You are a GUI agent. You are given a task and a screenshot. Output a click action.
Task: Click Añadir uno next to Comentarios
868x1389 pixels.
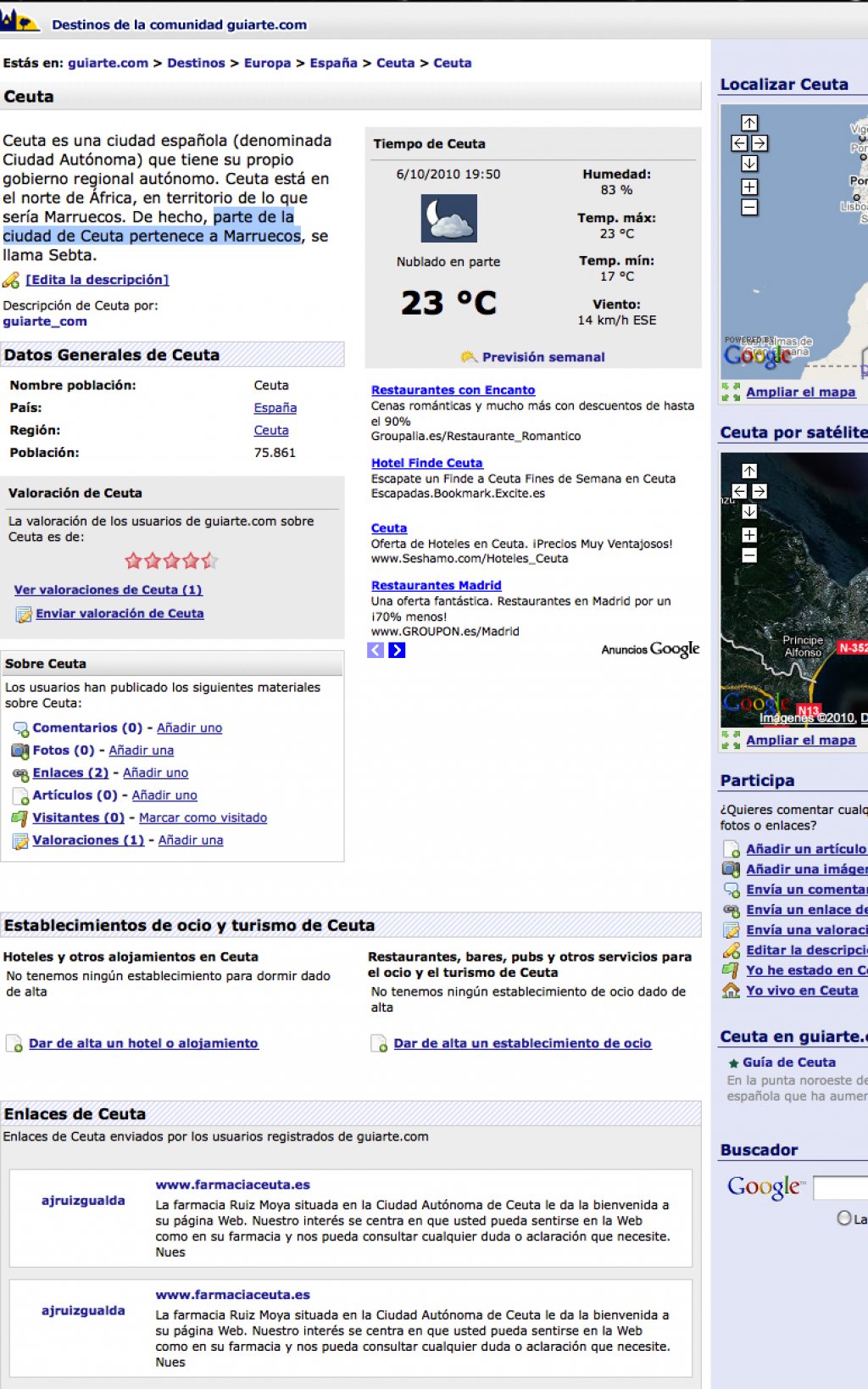click(189, 728)
